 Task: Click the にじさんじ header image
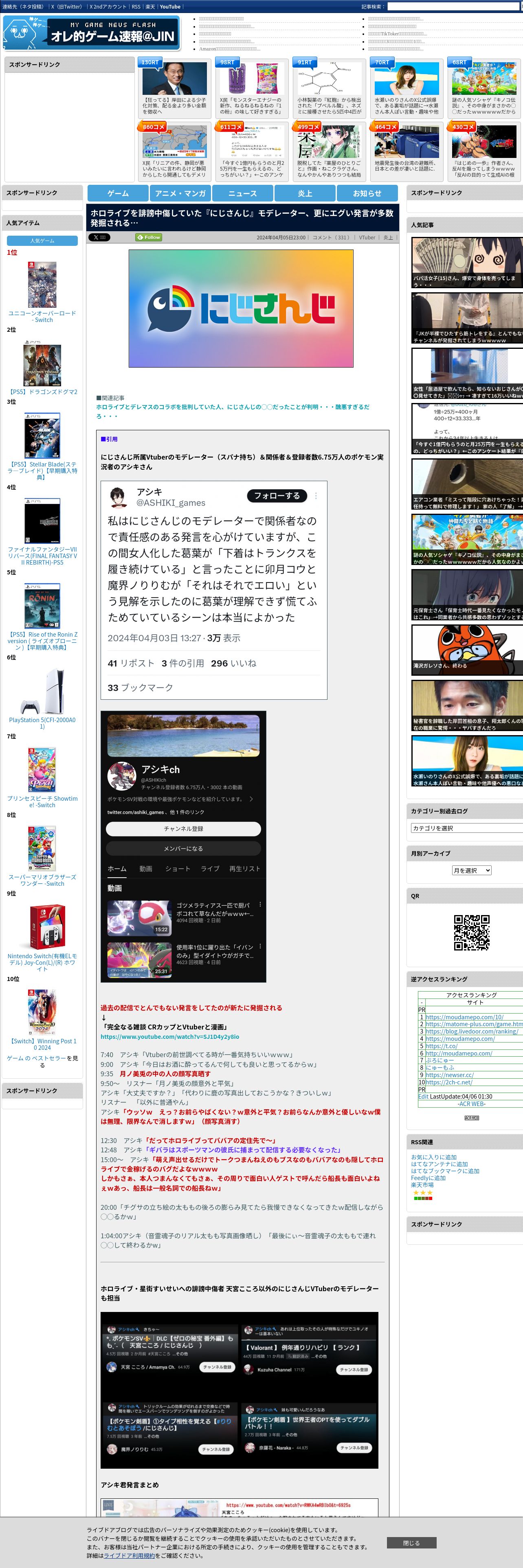[x=241, y=308]
